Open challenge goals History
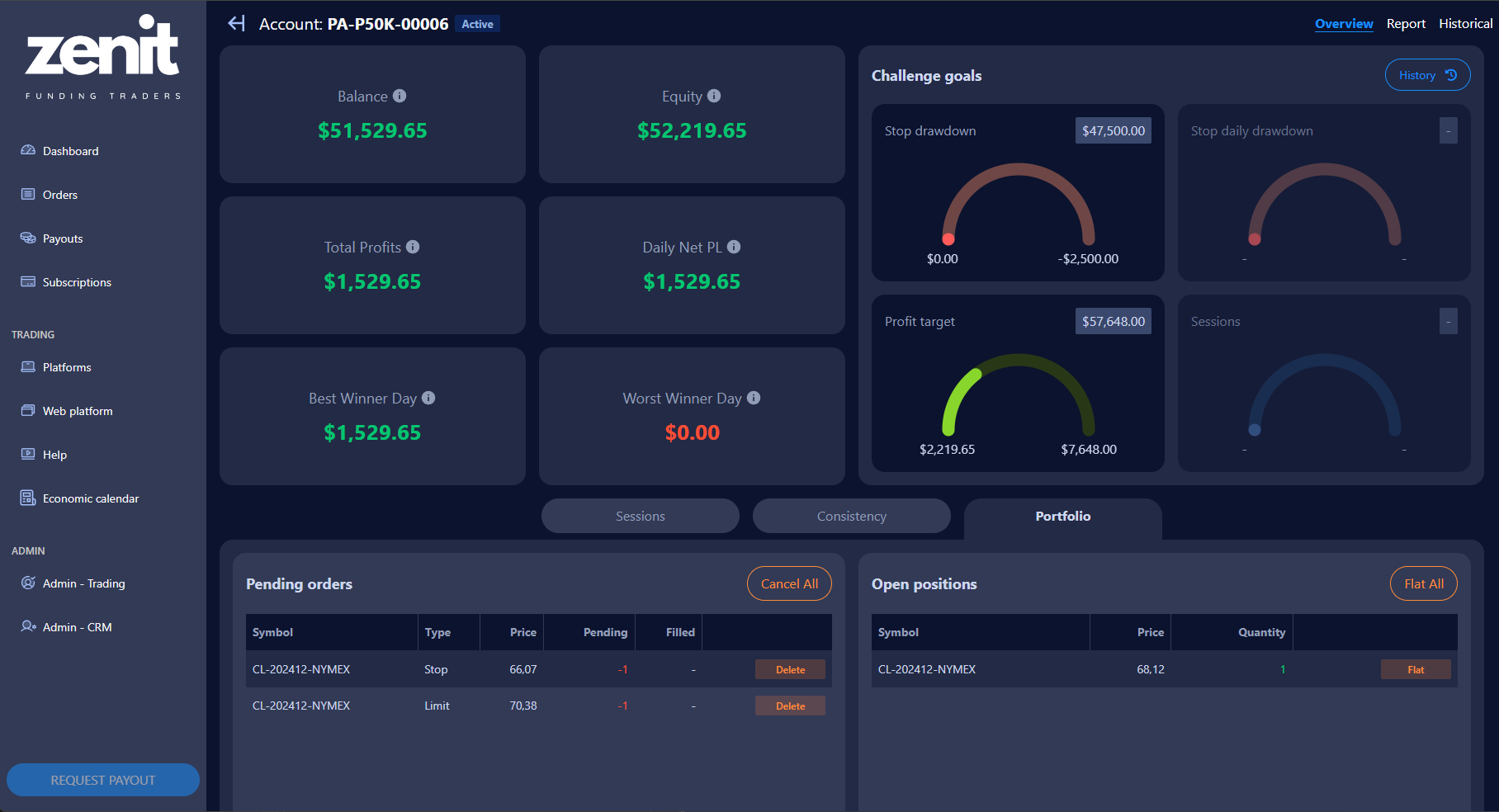The image size is (1499, 812). [x=1427, y=75]
